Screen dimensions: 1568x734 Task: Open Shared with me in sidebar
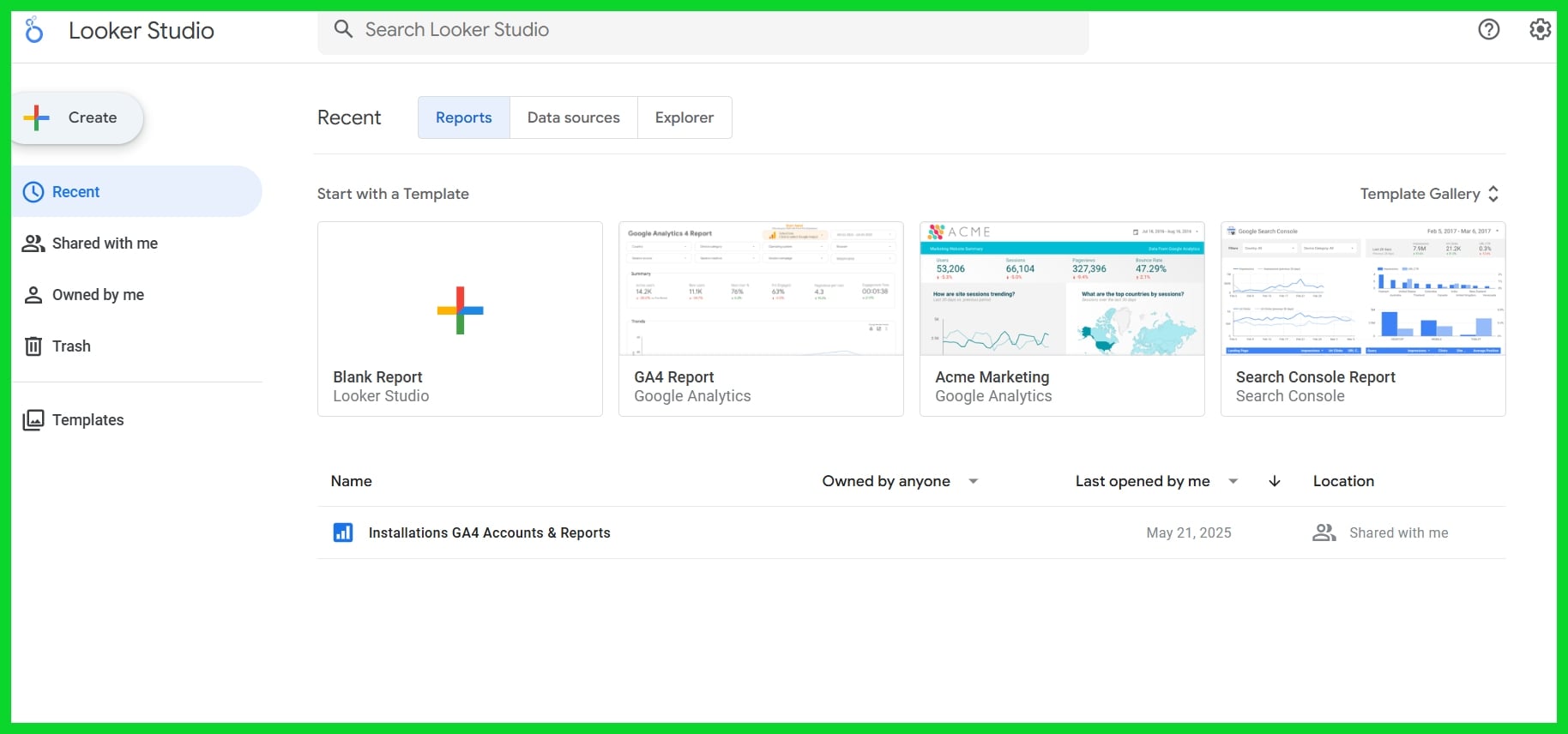tap(137, 244)
